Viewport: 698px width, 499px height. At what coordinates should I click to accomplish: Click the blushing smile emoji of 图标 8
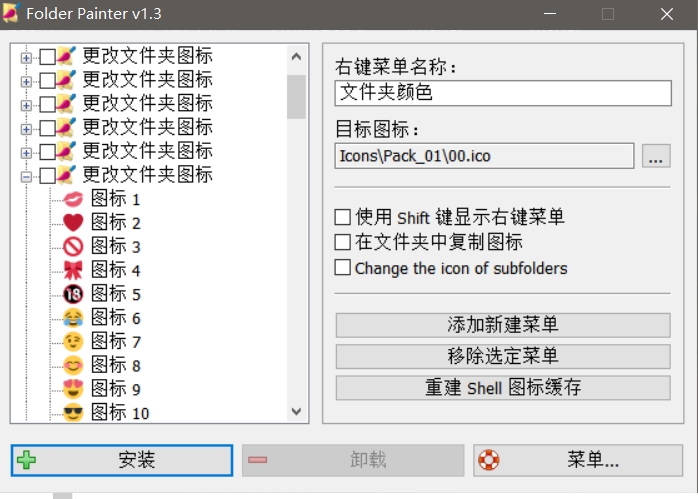73,365
